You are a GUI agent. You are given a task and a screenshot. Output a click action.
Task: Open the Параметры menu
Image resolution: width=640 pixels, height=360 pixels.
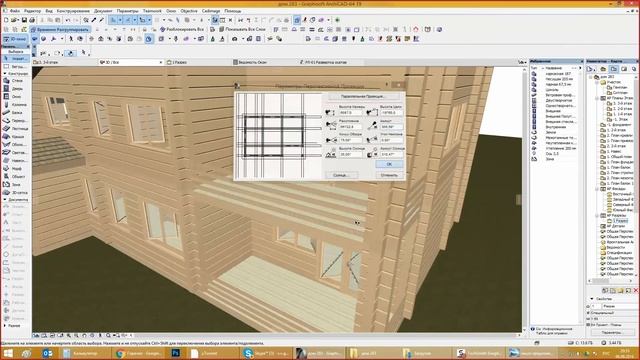[127, 11]
